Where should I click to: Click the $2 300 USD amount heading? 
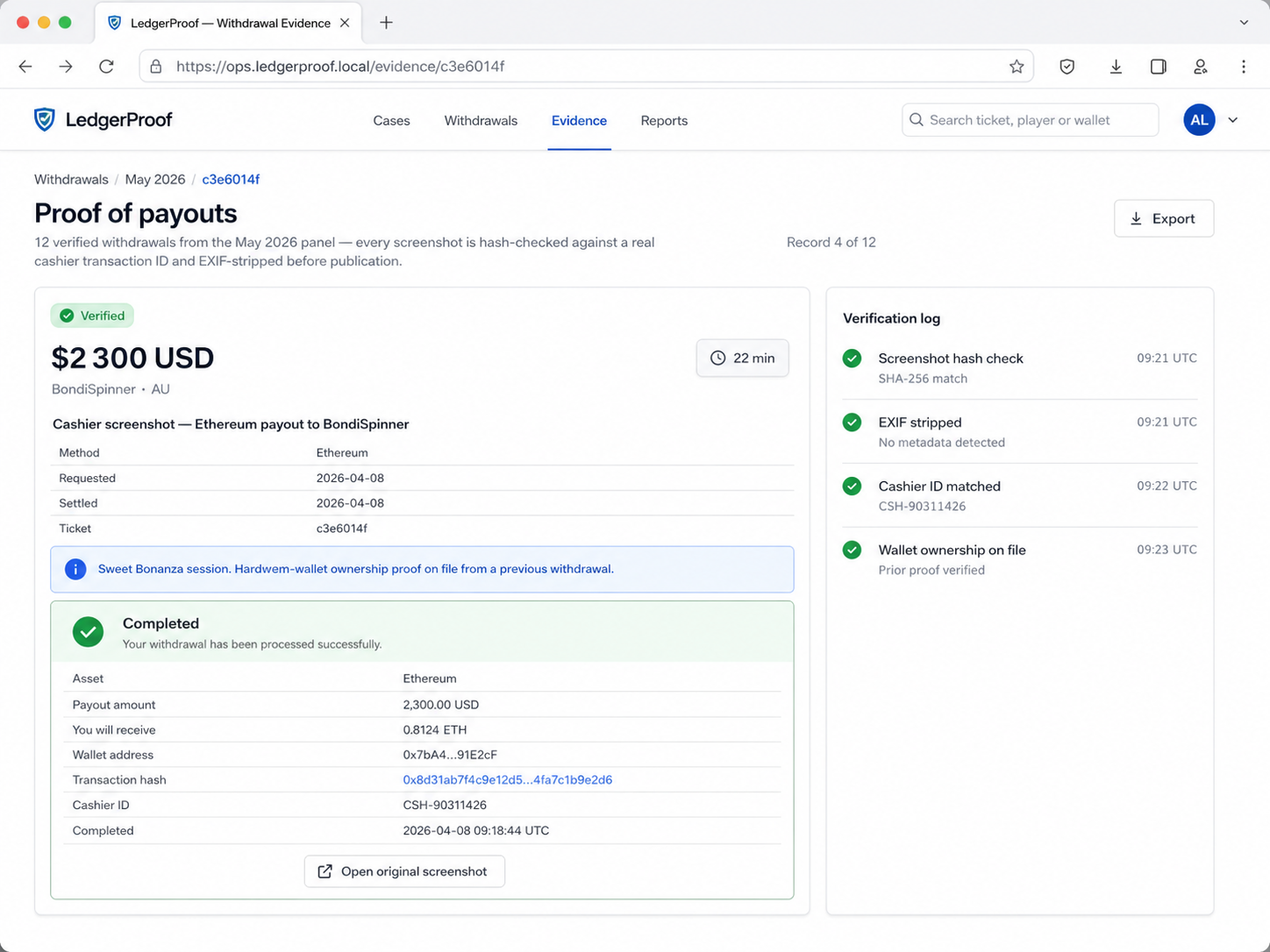[x=132, y=358]
